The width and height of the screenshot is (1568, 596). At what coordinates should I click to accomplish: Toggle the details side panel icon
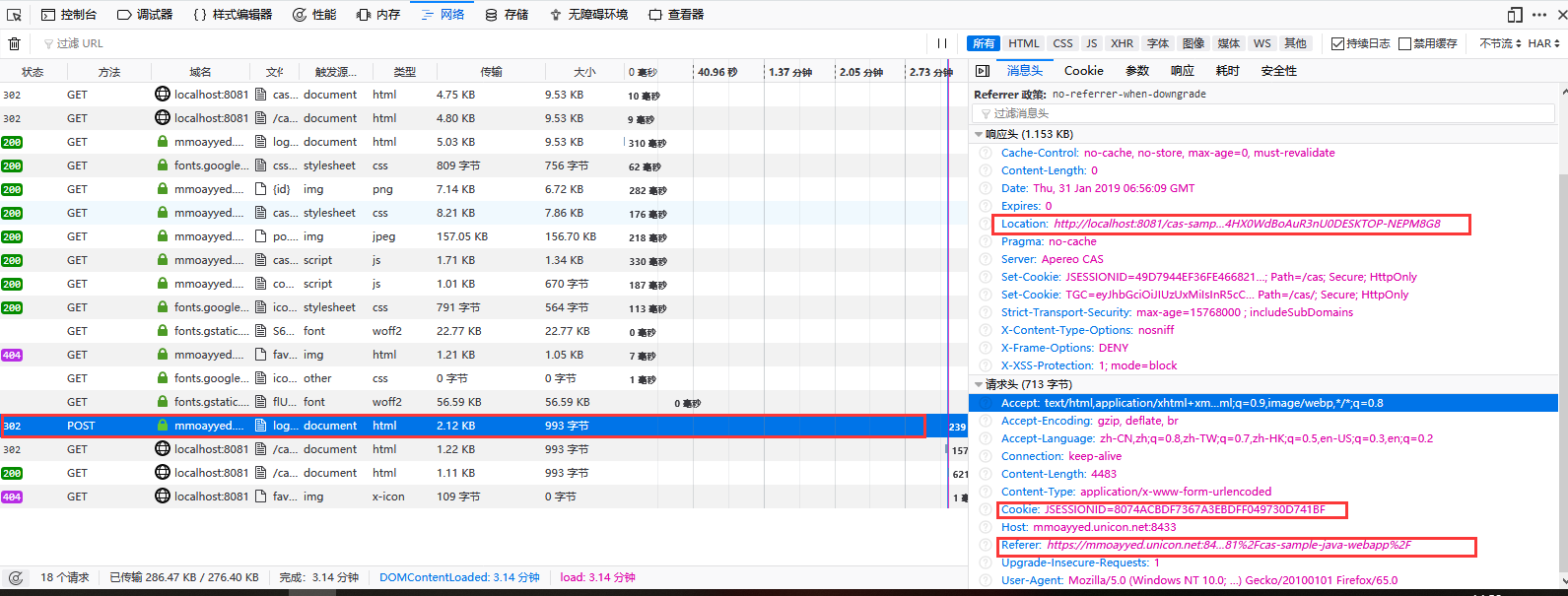[x=982, y=71]
